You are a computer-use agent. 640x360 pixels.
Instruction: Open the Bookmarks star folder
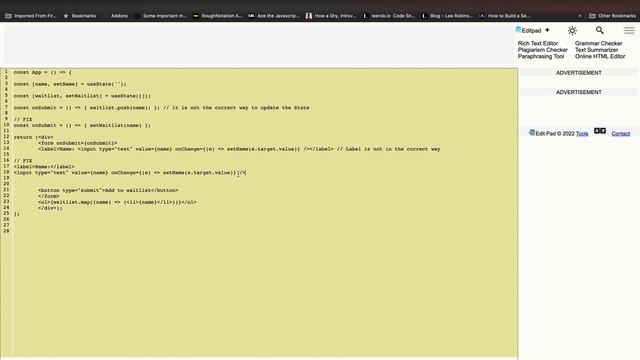(x=80, y=16)
